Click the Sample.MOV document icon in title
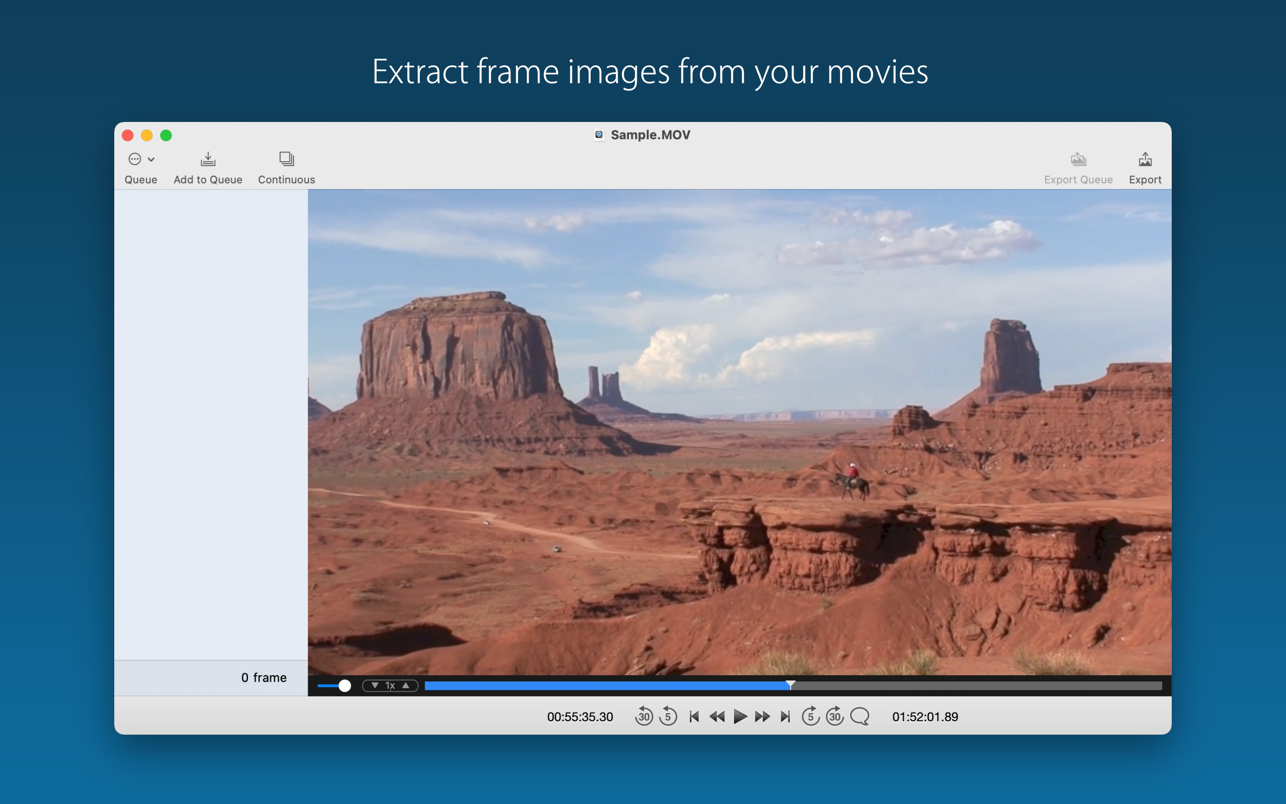 (x=599, y=135)
